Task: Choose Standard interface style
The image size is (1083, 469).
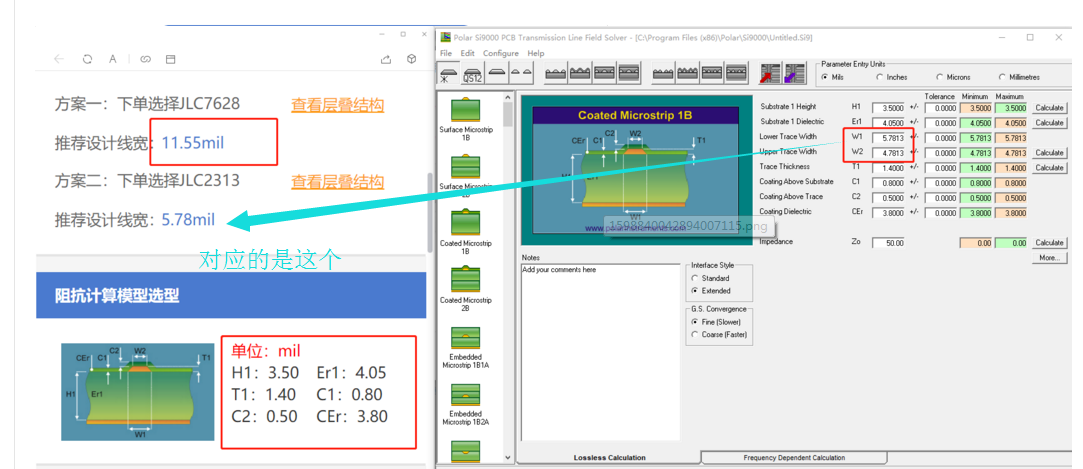Action: pos(695,278)
